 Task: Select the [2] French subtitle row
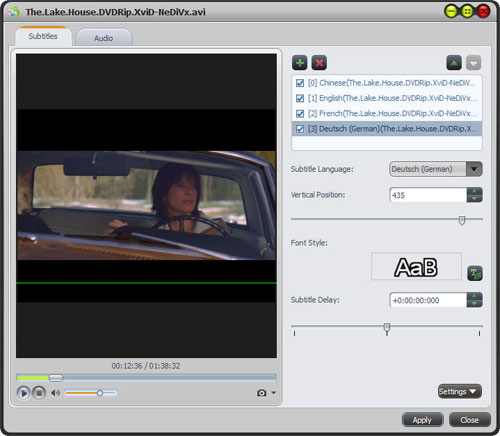click(387, 114)
